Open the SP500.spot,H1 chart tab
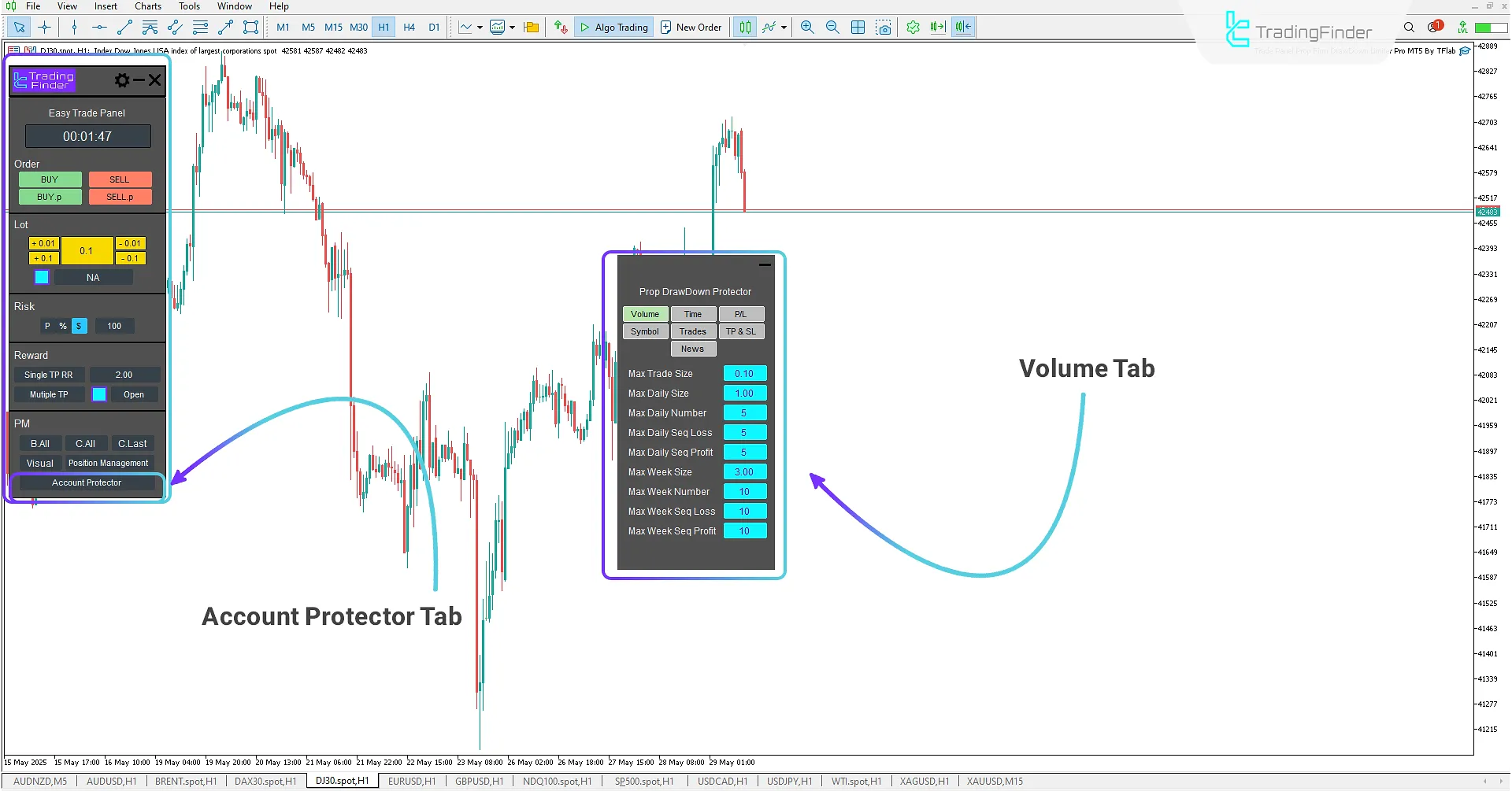This screenshot has width=1512, height=791. 644,781
